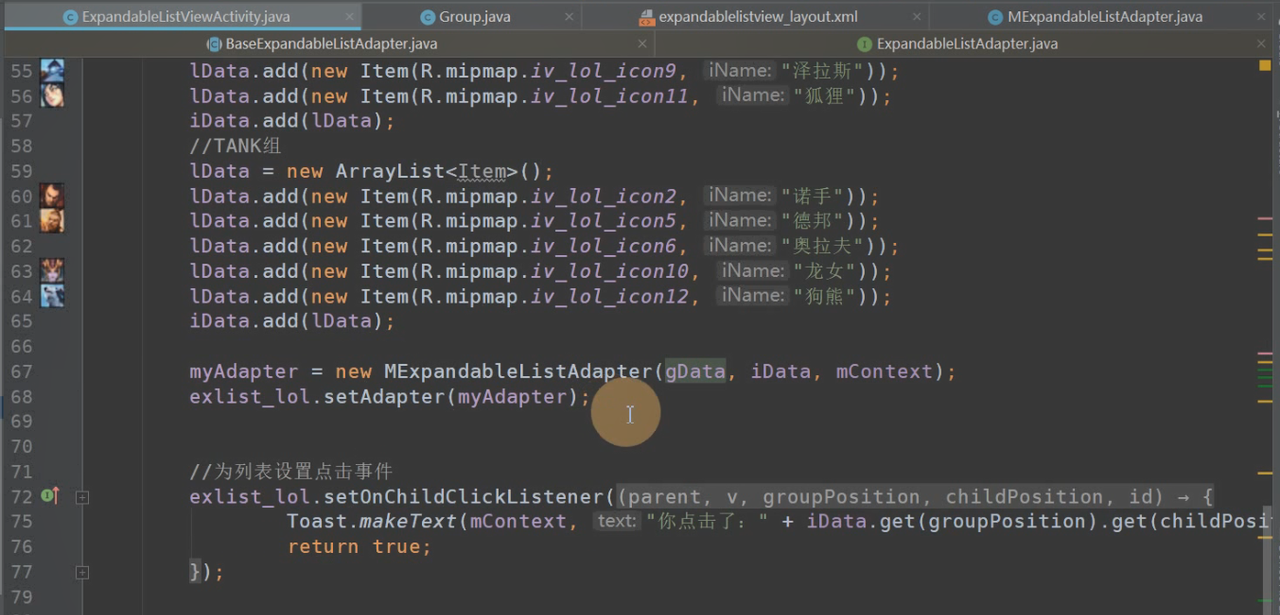Switch to the ExpandableListAdapter.java tab
The width and height of the screenshot is (1280, 615).
(966, 44)
